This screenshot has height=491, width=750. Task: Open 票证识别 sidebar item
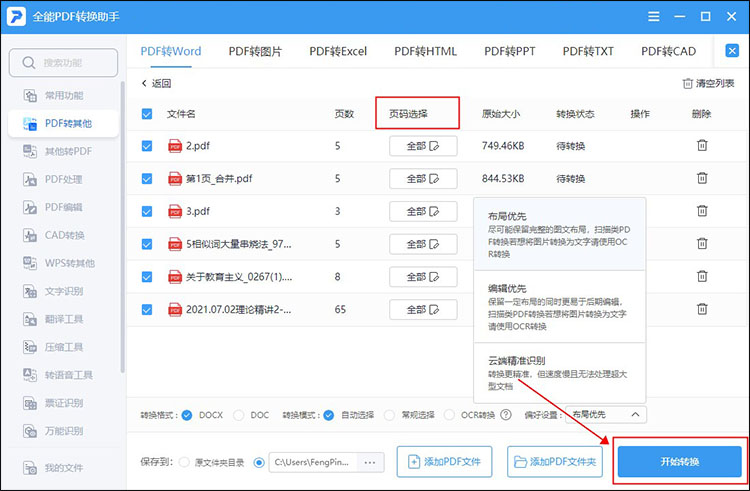coord(64,403)
